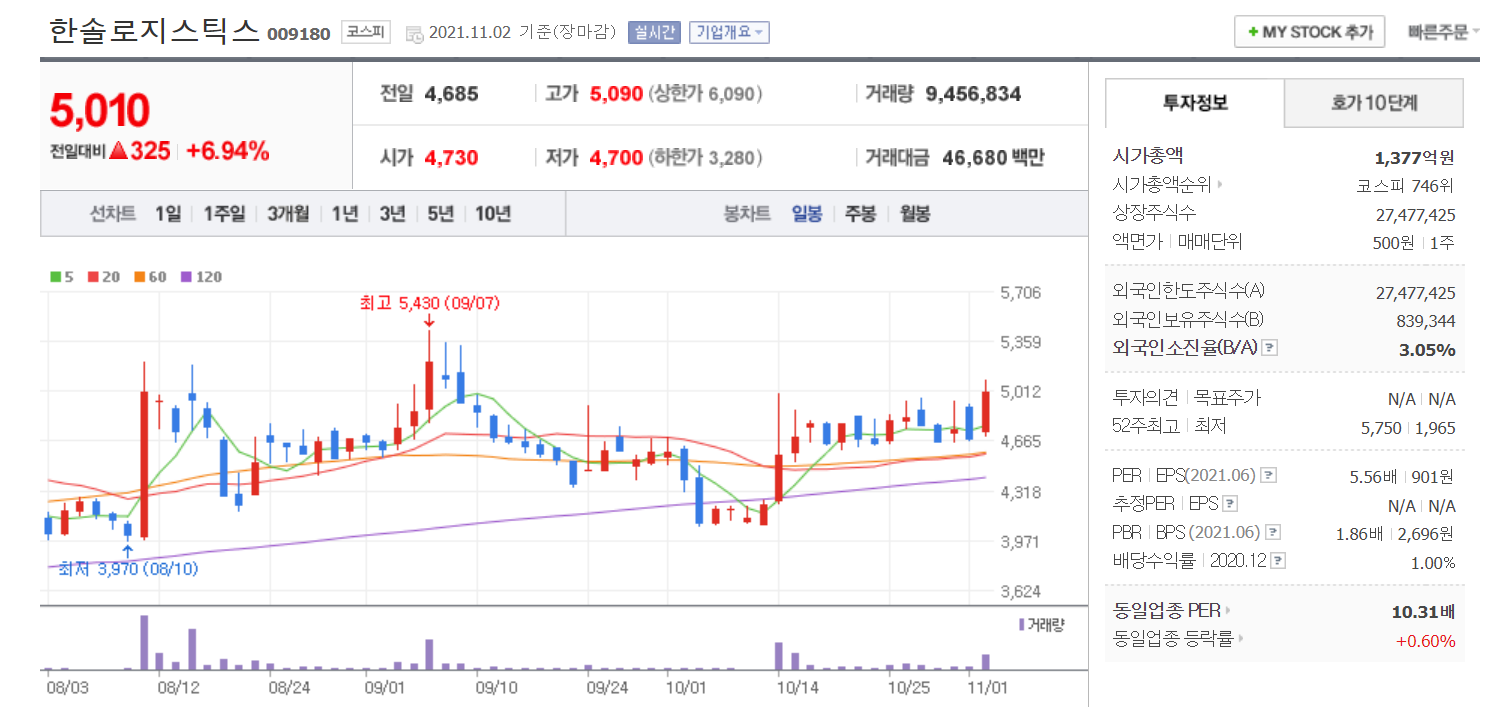Screen dimensions: 1497x707
Task: Click the orange 60-day moving average swatch
Action: point(139,277)
